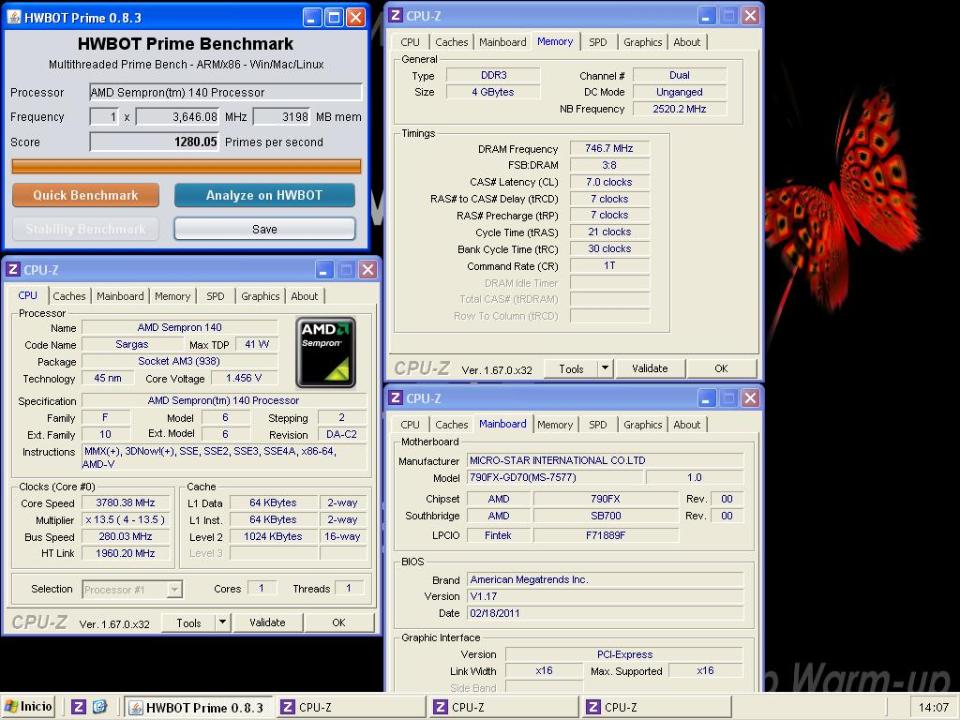Click memory Type value DDR3
The image size is (960, 720).
[493, 75]
